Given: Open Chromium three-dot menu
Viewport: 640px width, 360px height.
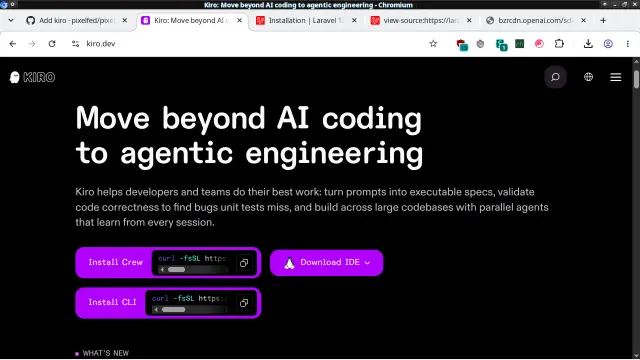Looking at the screenshot, I should [628, 44].
